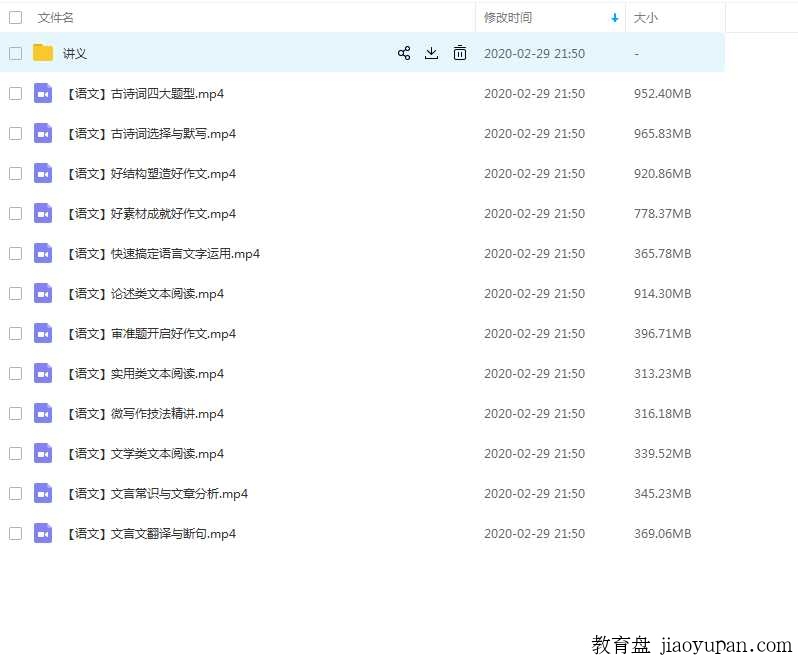Click the size value 313.23MB
Image resolution: width=798 pixels, height=660 pixels.
pyautogui.click(x=662, y=374)
